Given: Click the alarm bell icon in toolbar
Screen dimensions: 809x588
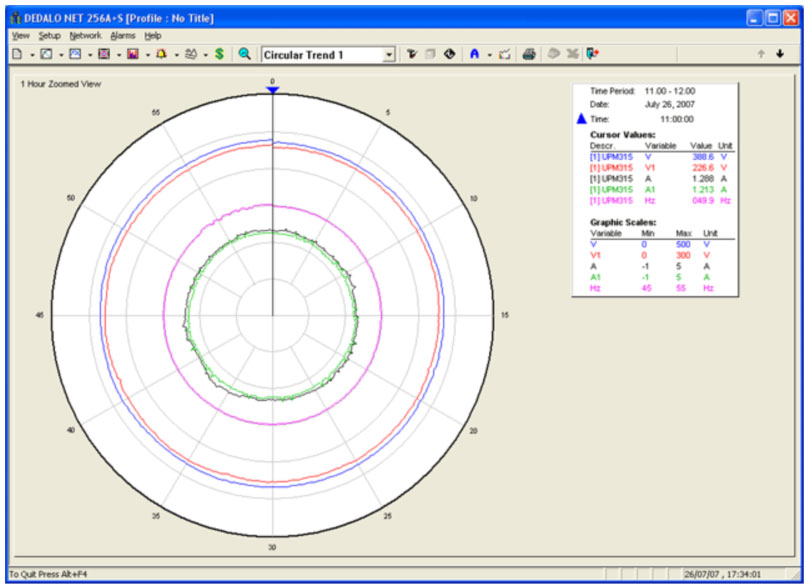Looking at the screenshot, I should (161, 54).
